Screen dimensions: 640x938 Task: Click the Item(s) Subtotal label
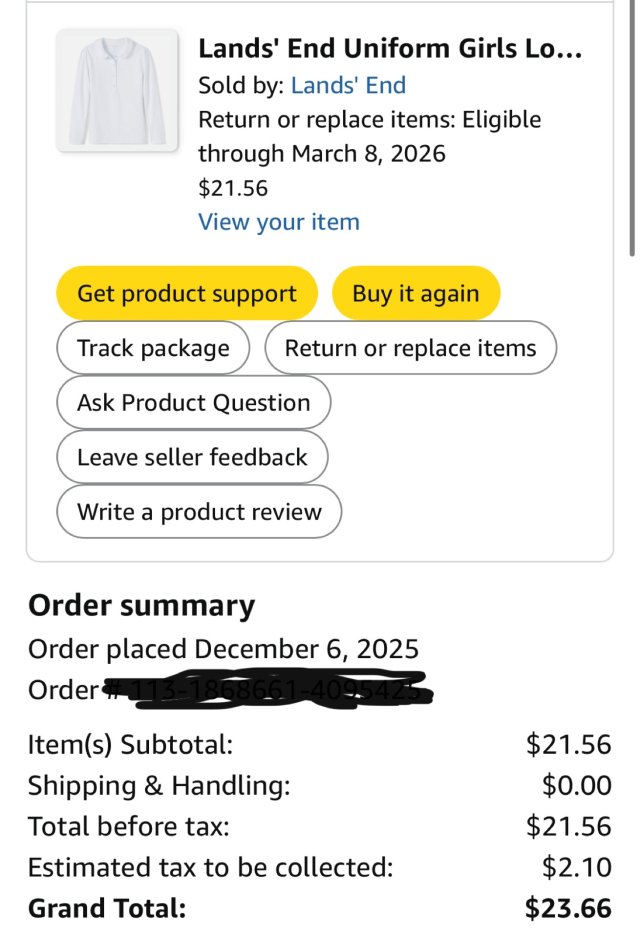130,744
